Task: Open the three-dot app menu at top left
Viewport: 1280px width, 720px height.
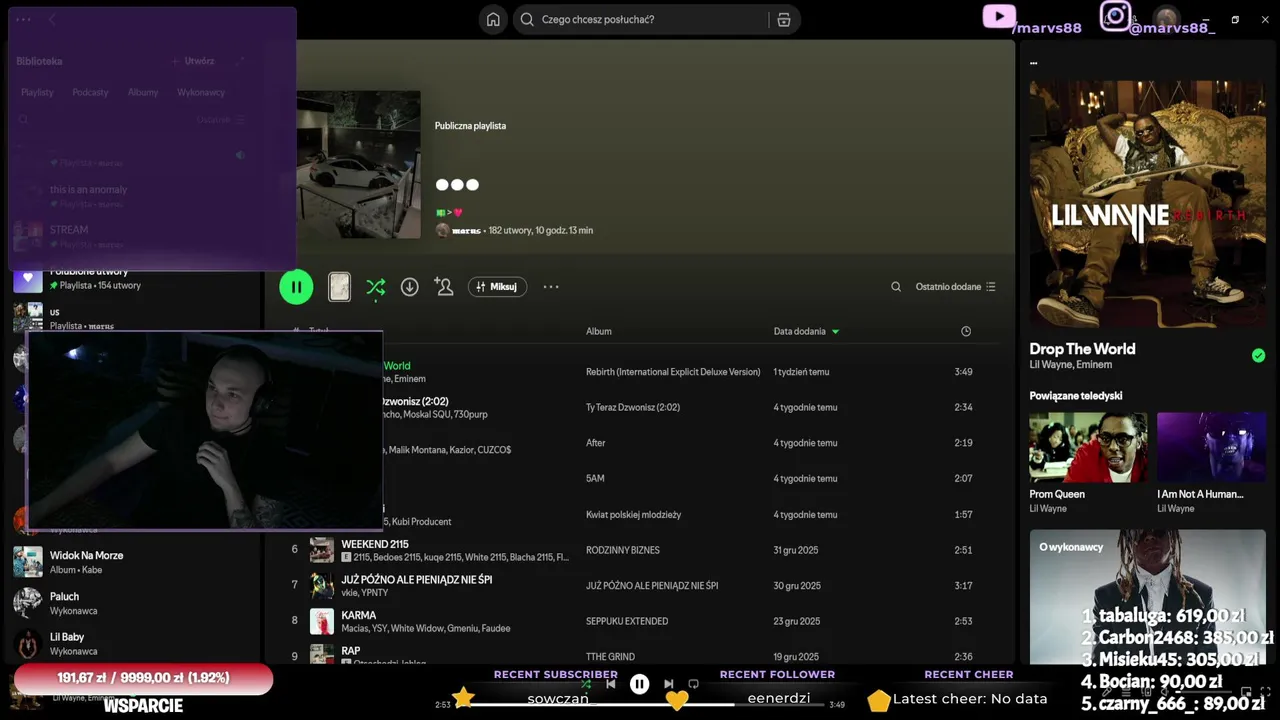Action: click(x=23, y=19)
